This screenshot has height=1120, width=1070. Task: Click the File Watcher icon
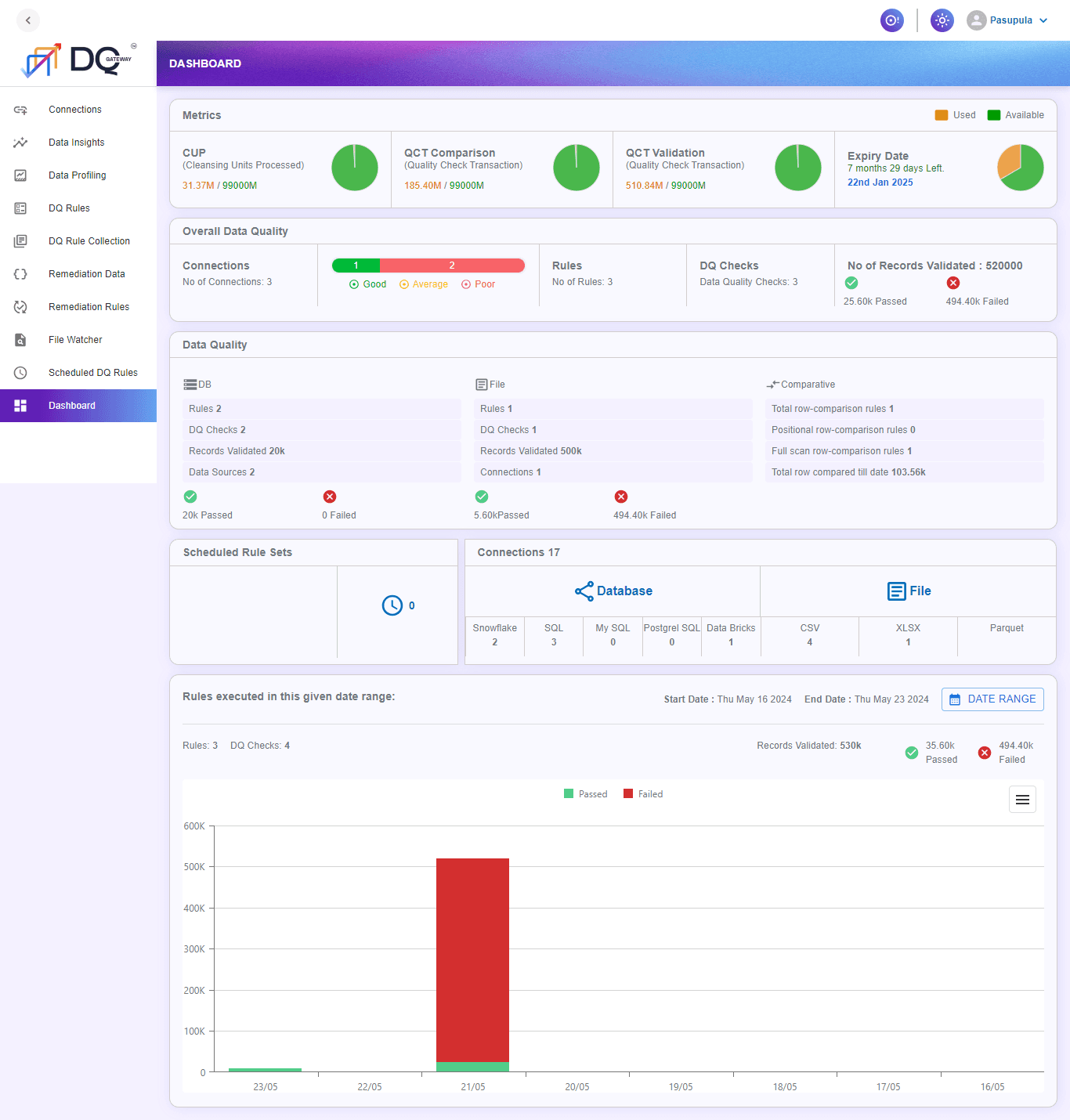pyautogui.click(x=20, y=340)
